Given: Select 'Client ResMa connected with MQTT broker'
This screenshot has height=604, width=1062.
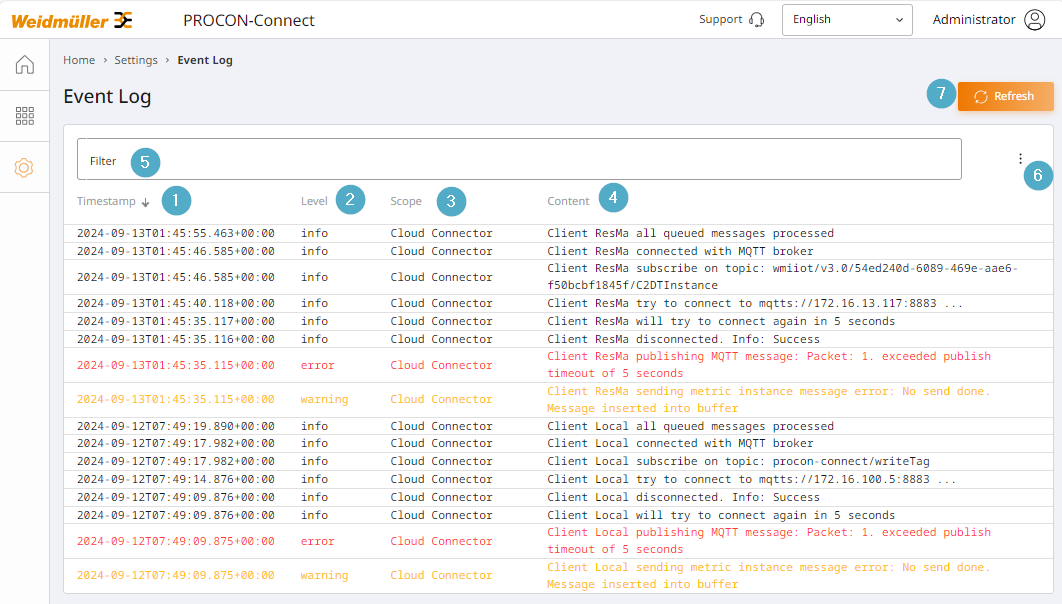Looking at the screenshot, I should tap(680, 251).
